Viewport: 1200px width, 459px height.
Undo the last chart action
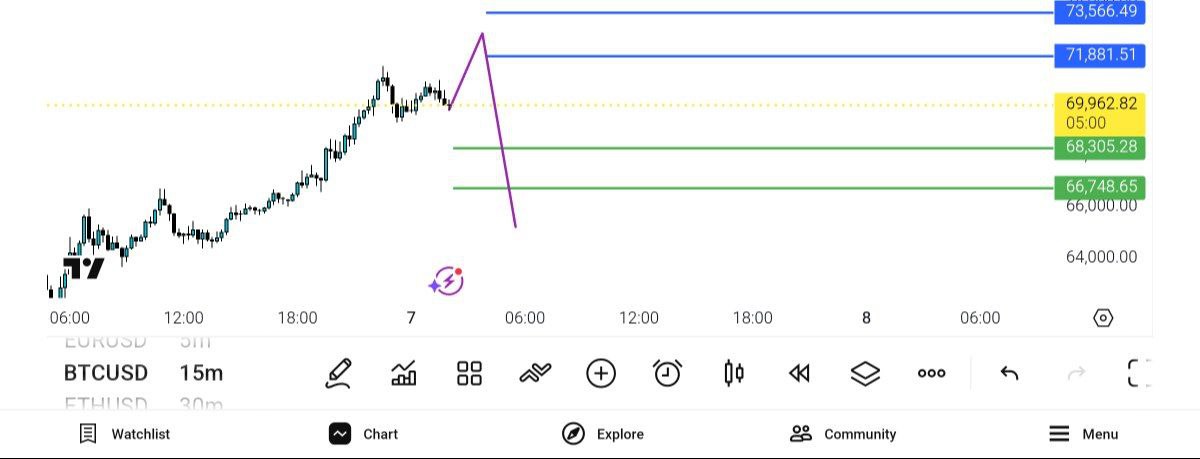[x=1009, y=374]
